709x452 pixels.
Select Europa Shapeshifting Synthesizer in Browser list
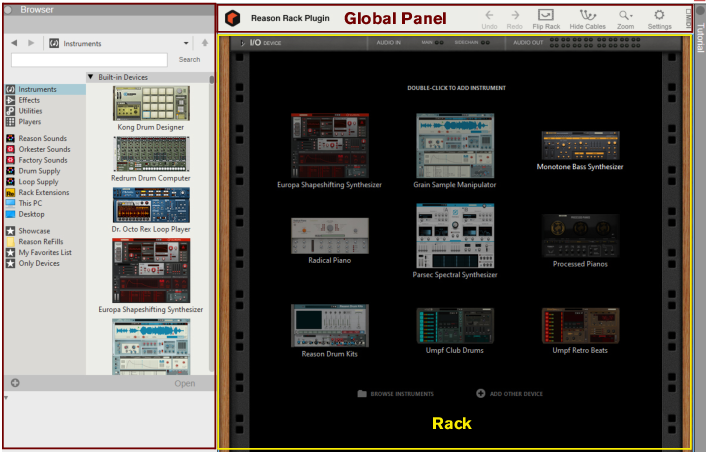(x=151, y=276)
